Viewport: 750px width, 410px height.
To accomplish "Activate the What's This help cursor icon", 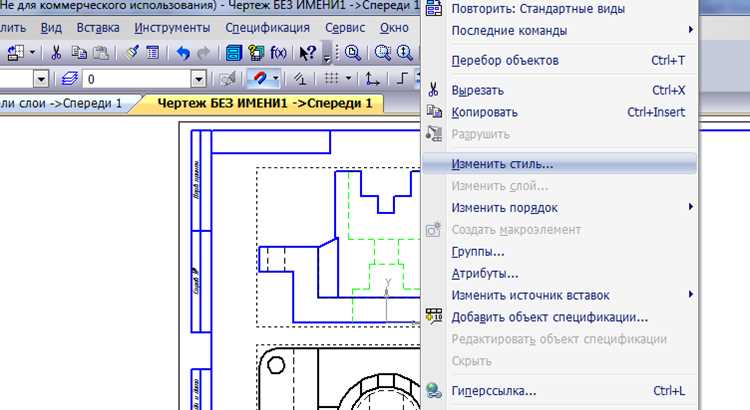I will [x=307, y=53].
